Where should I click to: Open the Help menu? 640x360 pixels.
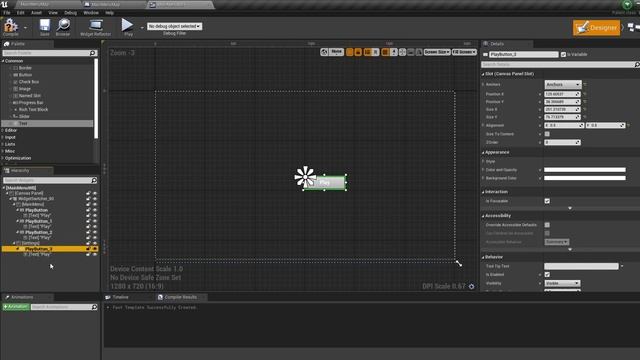pyautogui.click(x=109, y=13)
